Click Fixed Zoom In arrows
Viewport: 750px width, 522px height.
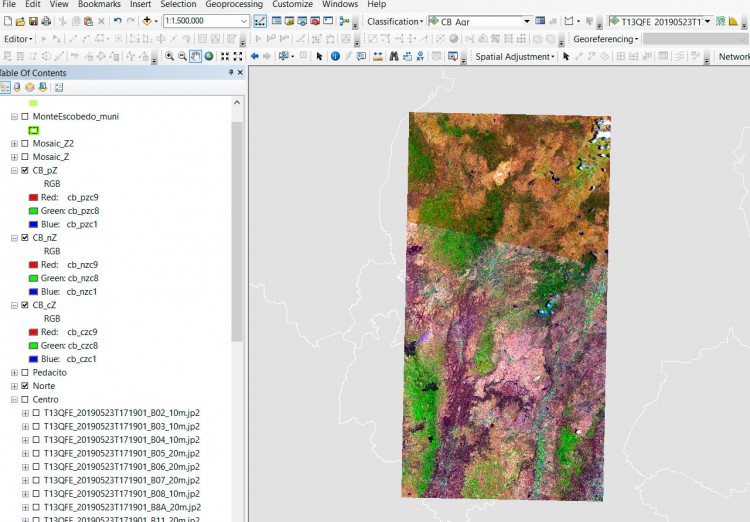[x=225, y=56]
